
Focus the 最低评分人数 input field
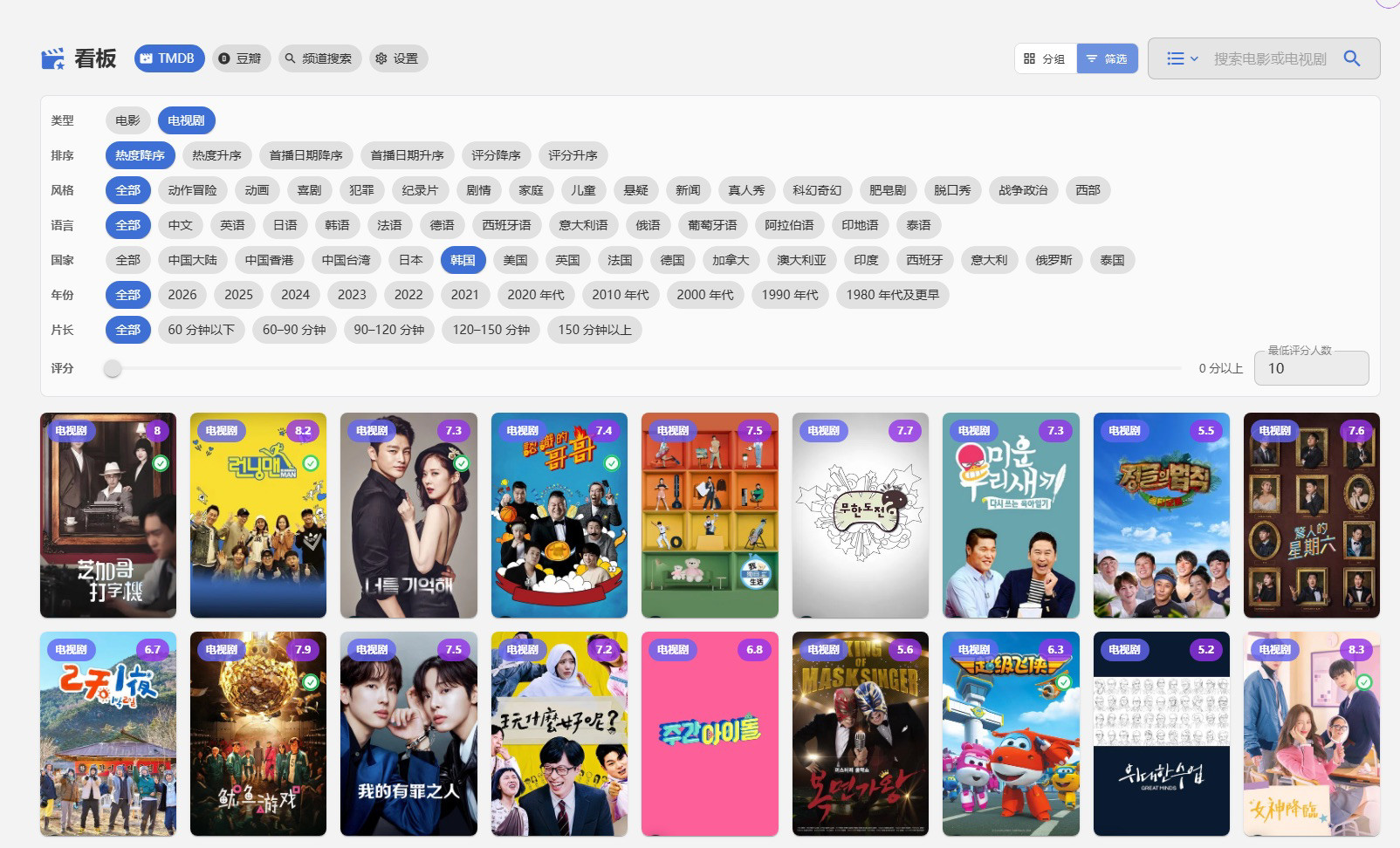pos(1311,368)
